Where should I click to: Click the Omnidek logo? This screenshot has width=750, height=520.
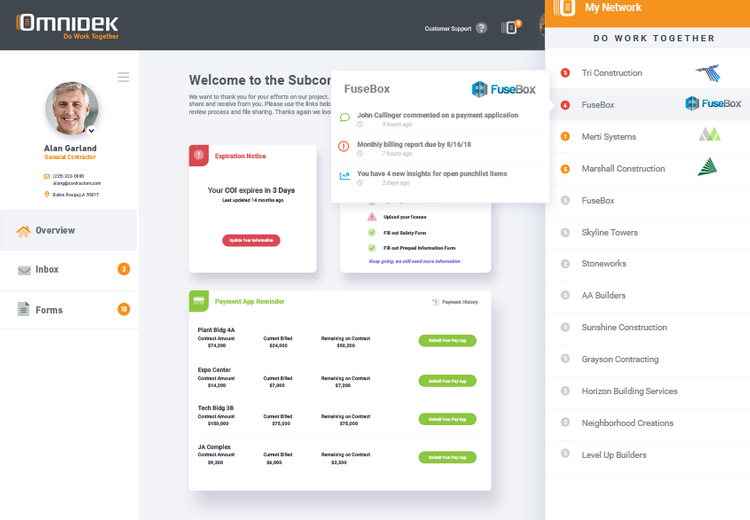pos(67,26)
